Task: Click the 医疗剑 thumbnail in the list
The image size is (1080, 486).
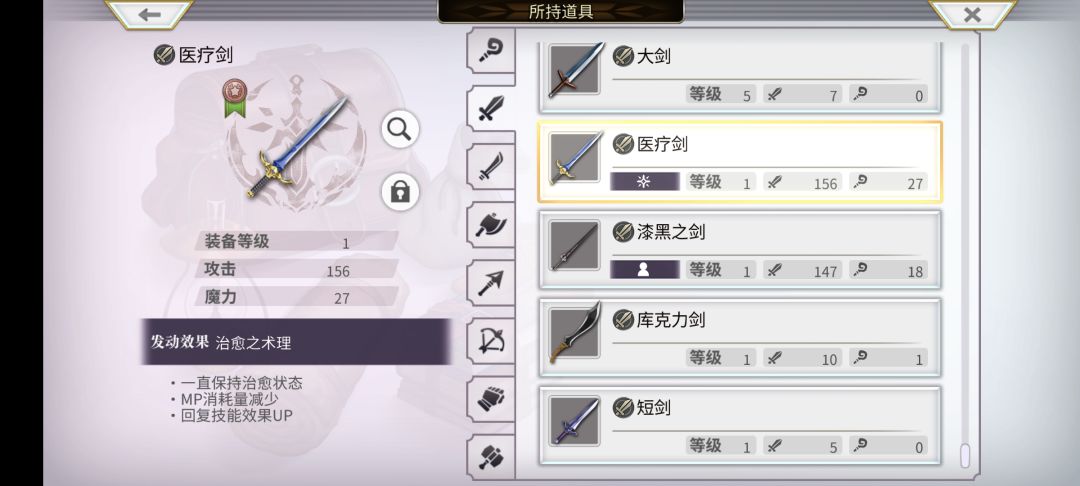Action: [x=575, y=158]
